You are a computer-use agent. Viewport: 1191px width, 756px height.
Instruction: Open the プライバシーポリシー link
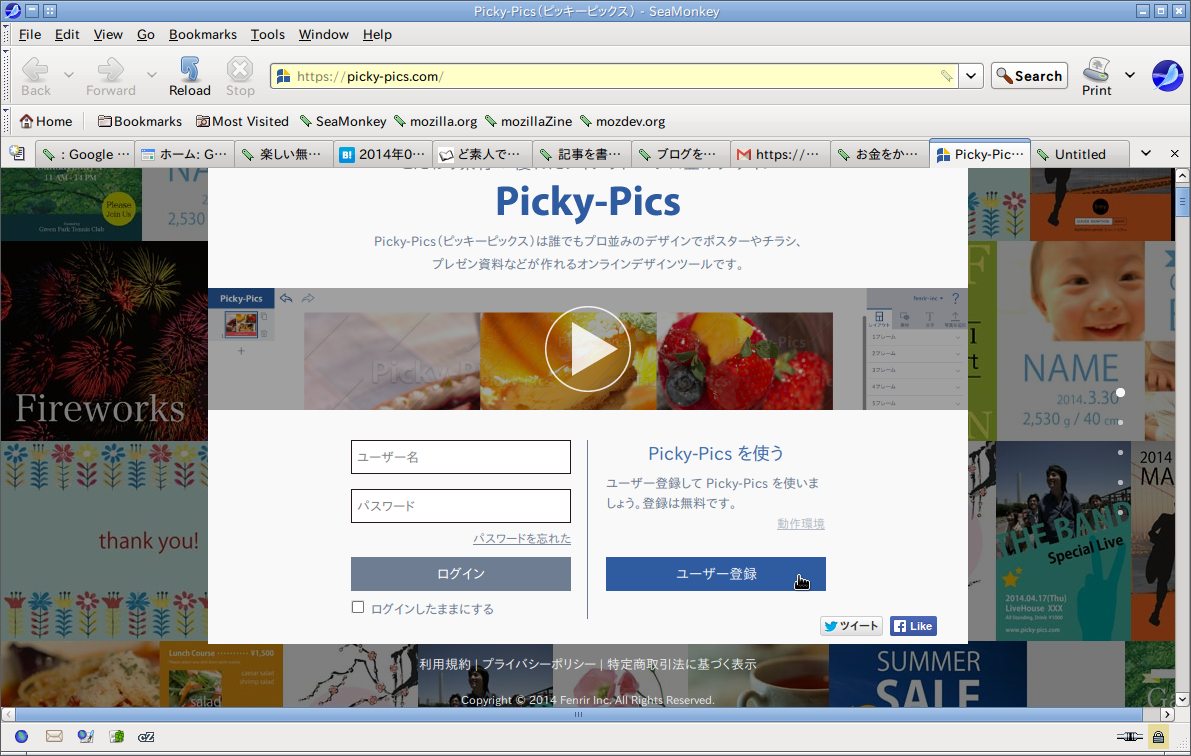pyautogui.click(x=539, y=664)
